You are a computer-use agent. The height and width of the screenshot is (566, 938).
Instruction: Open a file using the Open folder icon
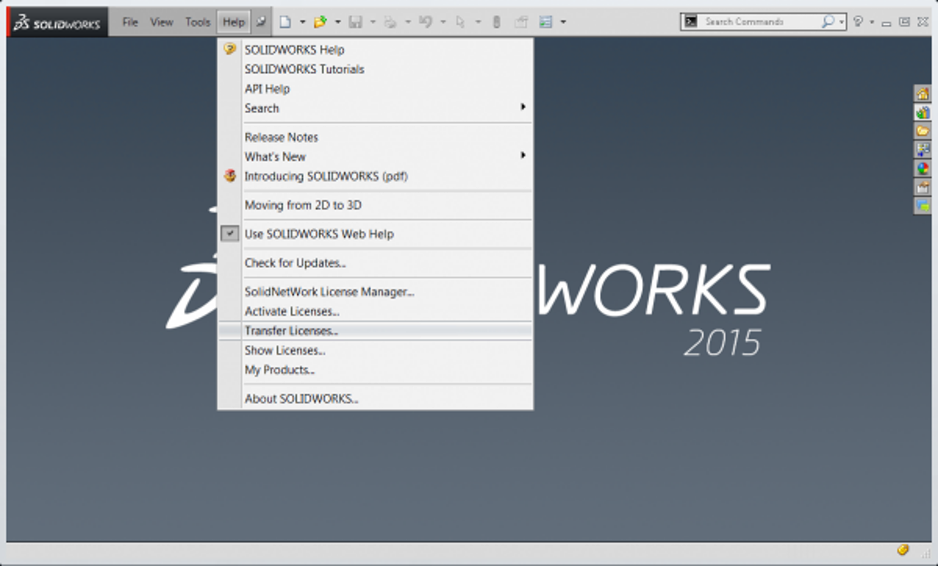click(x=321, y=22)
